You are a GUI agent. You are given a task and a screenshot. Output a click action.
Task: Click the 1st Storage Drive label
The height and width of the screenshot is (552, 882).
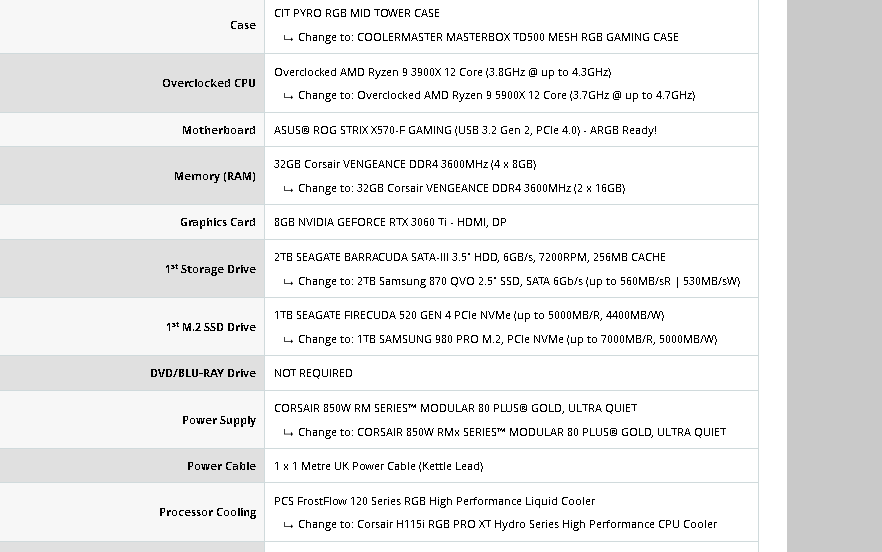(210, 269)
